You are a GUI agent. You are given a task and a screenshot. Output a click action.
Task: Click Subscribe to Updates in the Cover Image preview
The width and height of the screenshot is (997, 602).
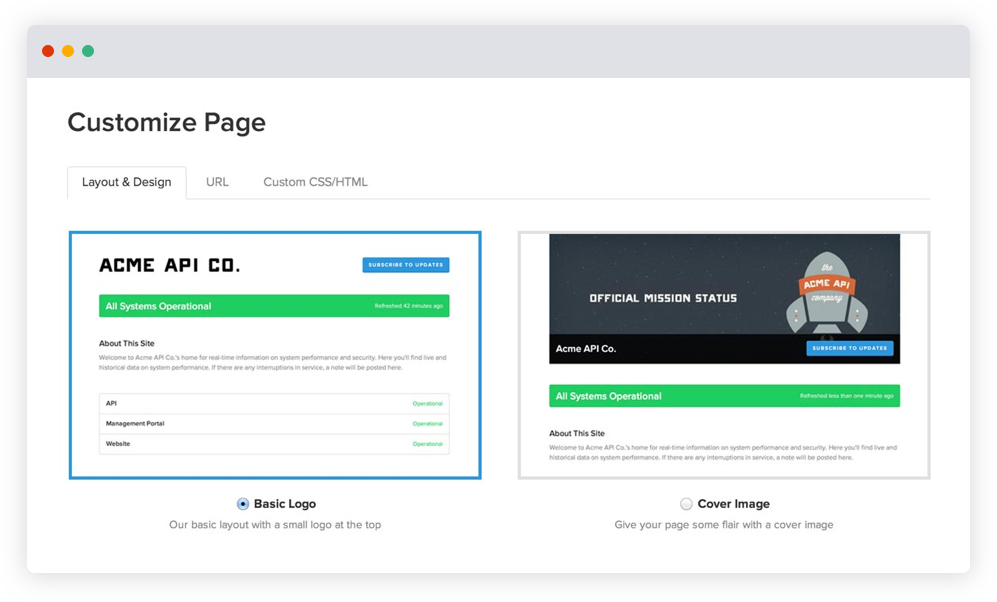pyautogui.click(x=848, y=348)
